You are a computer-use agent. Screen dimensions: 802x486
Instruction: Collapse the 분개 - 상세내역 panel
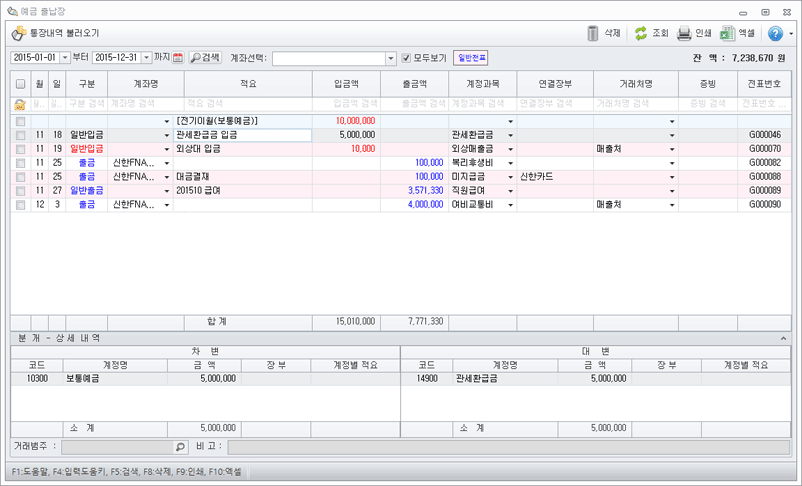(x=784, y=339)
